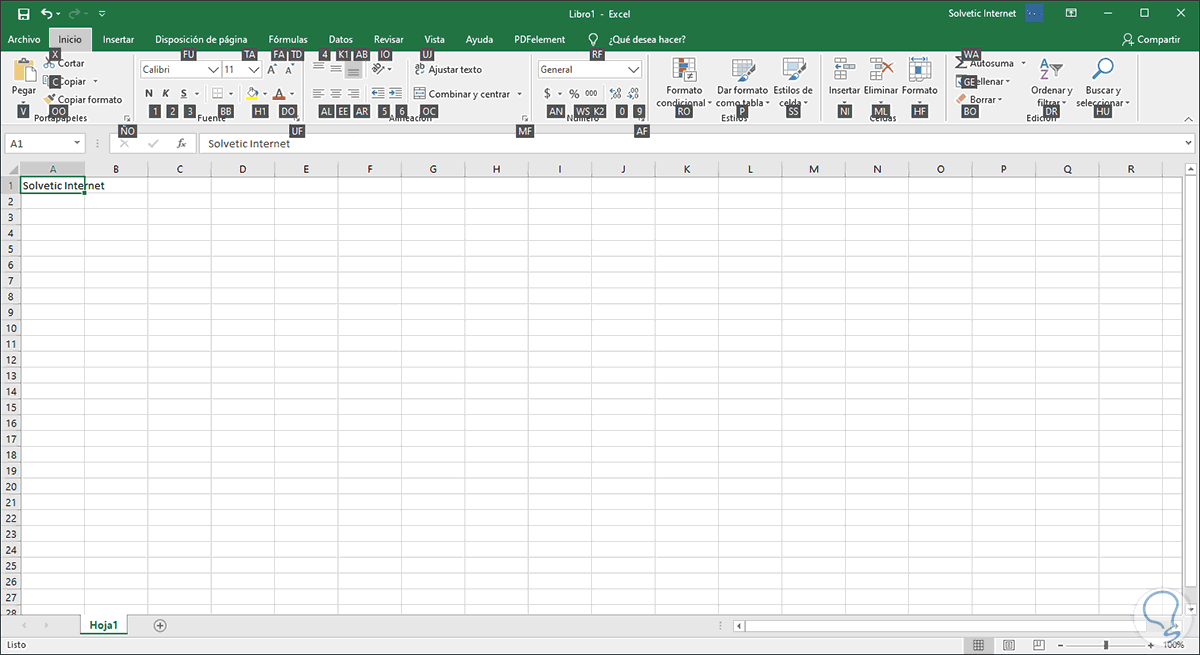Expand the formula bar chevron
The width and height of the screenshot is (1200, 655).
click(x=1188, y=144)
